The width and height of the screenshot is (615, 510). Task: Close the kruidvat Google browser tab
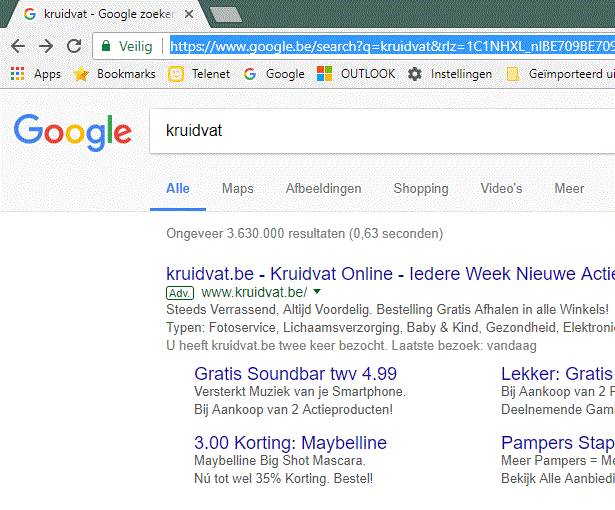click(x=189, y=14)
